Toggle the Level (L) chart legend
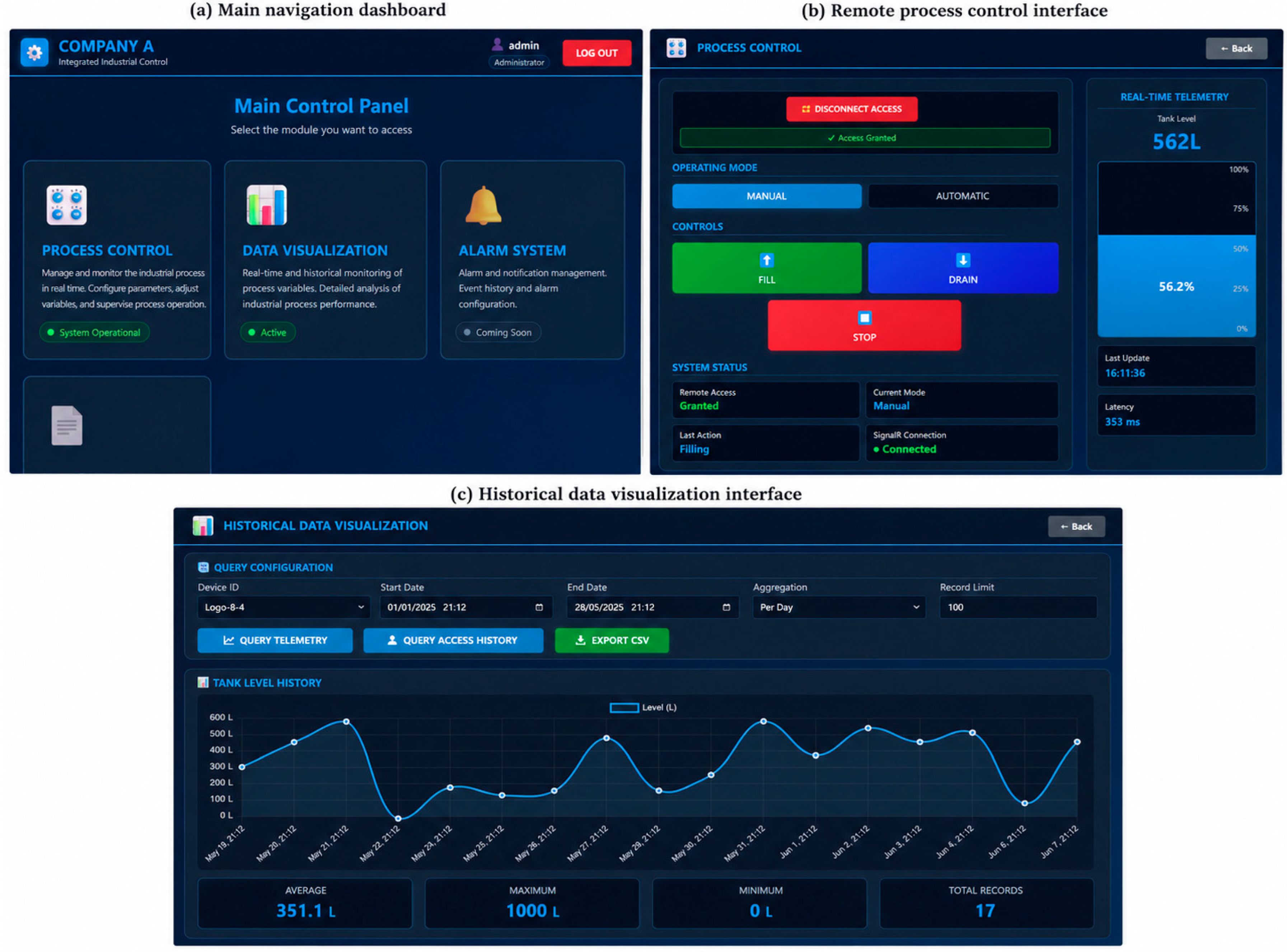 click(x=643, y=707)
